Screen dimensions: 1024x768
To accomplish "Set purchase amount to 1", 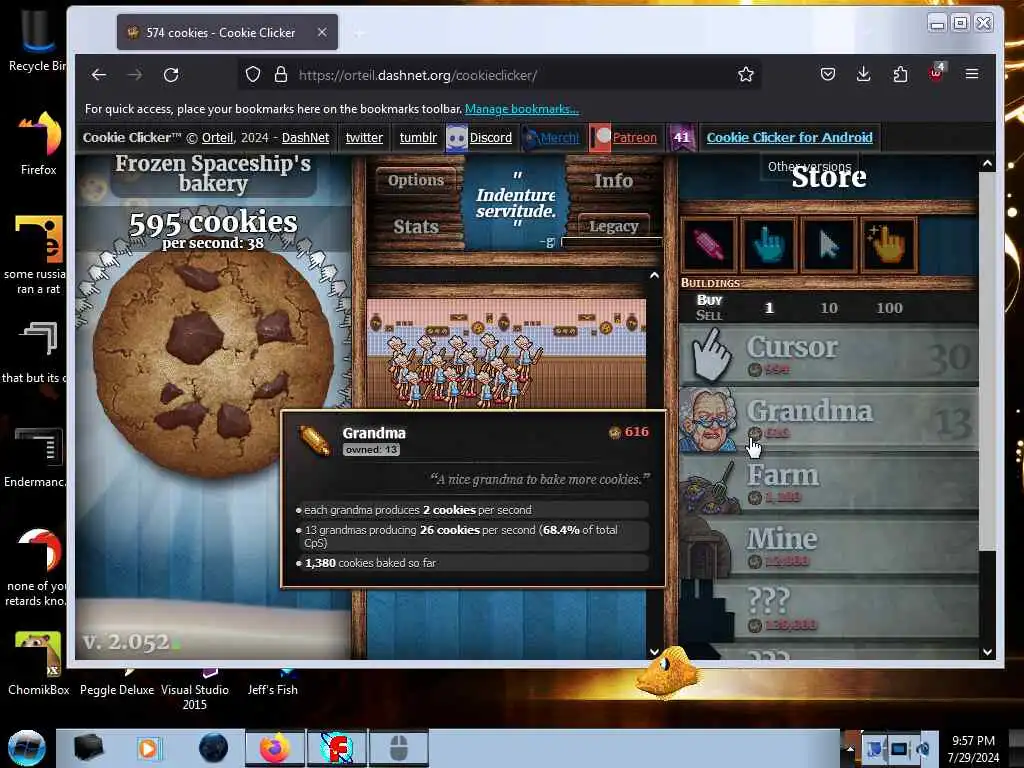I will (769, 308).
